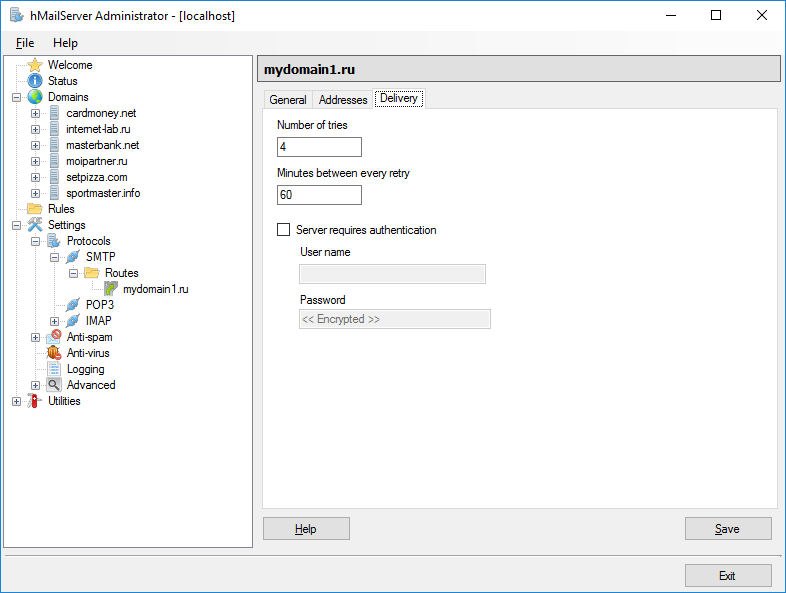Click the Settings tools icon
786x593 pixels.
[35, 225]
